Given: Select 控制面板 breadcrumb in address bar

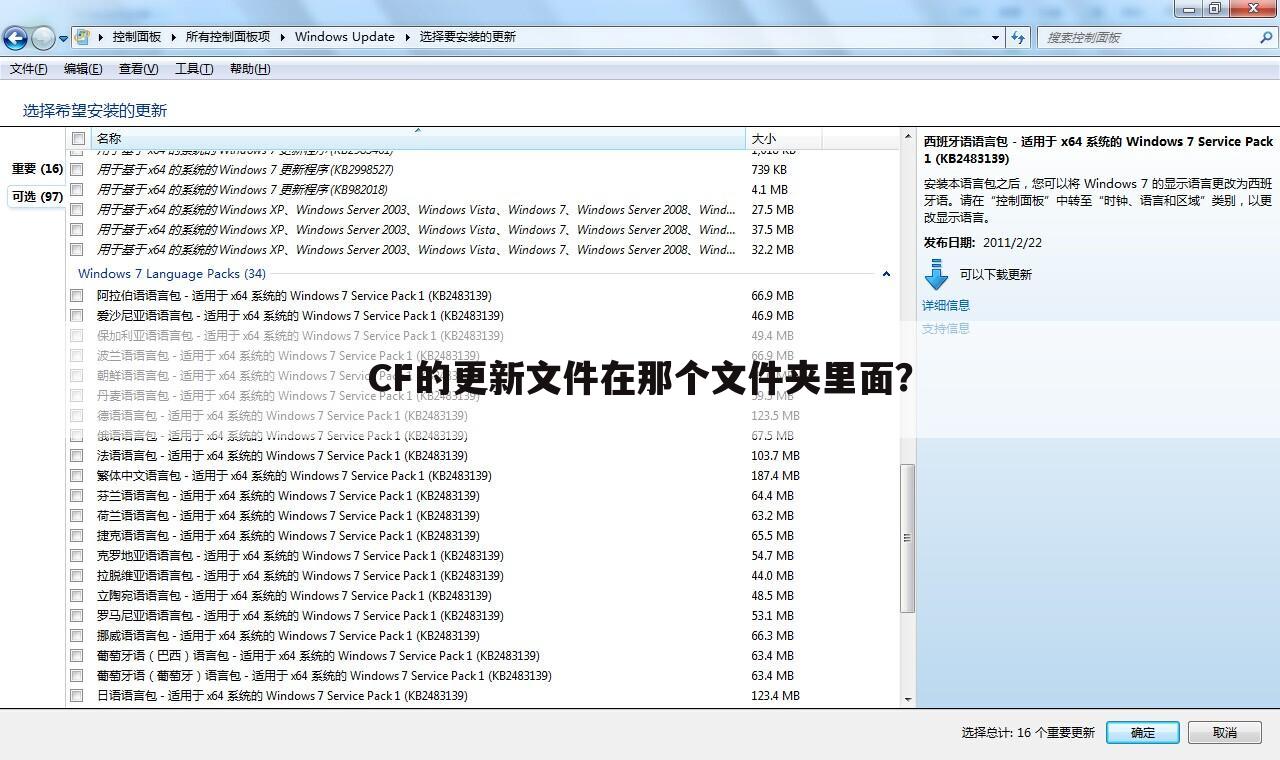Looking at the screenshot, I should (136, 37).
